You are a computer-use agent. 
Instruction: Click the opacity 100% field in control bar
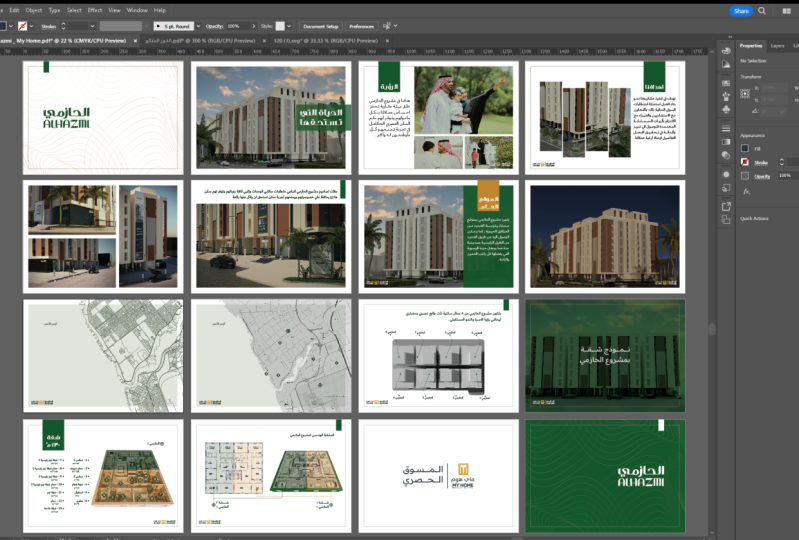point(237,26)
